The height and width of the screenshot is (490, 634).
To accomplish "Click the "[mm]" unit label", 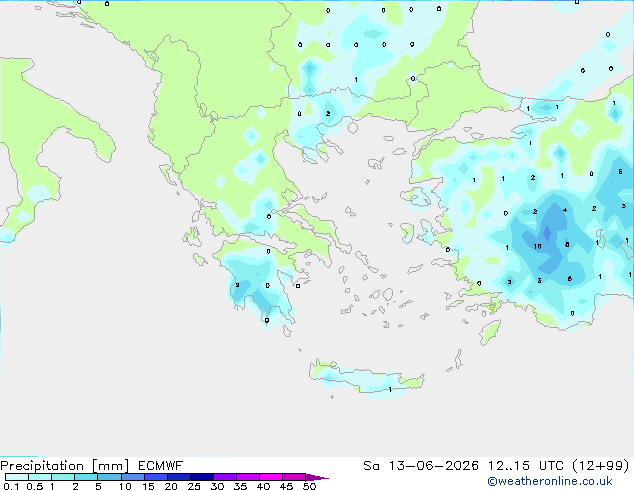I will (110, 466).
